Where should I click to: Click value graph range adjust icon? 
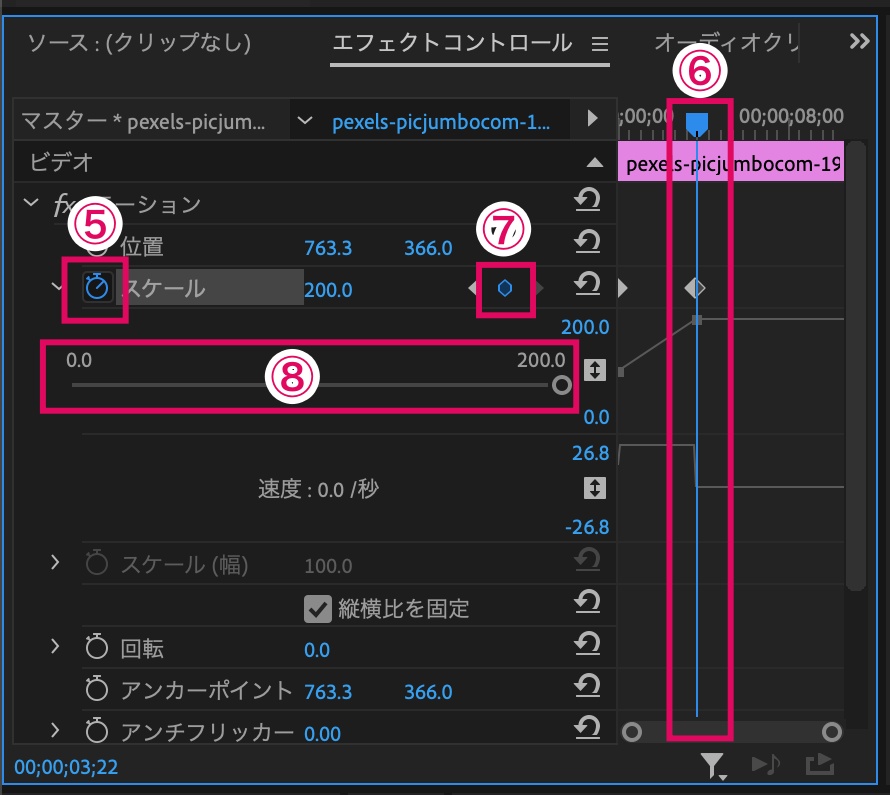594,370
